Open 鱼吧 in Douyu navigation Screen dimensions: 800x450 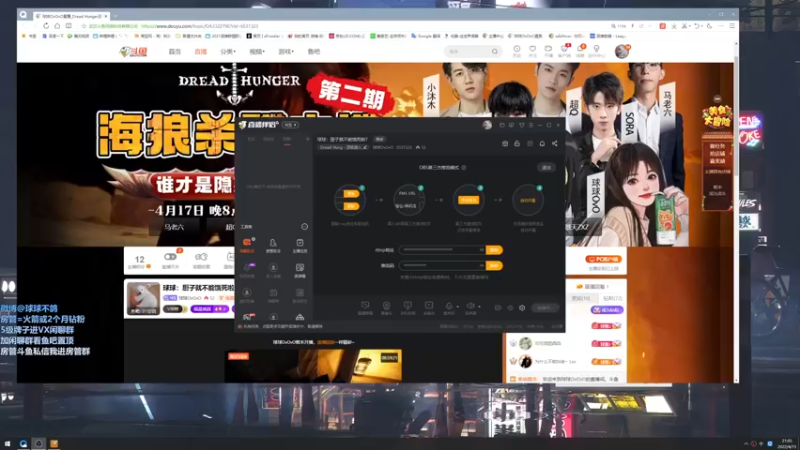click(x=314, y=52)
